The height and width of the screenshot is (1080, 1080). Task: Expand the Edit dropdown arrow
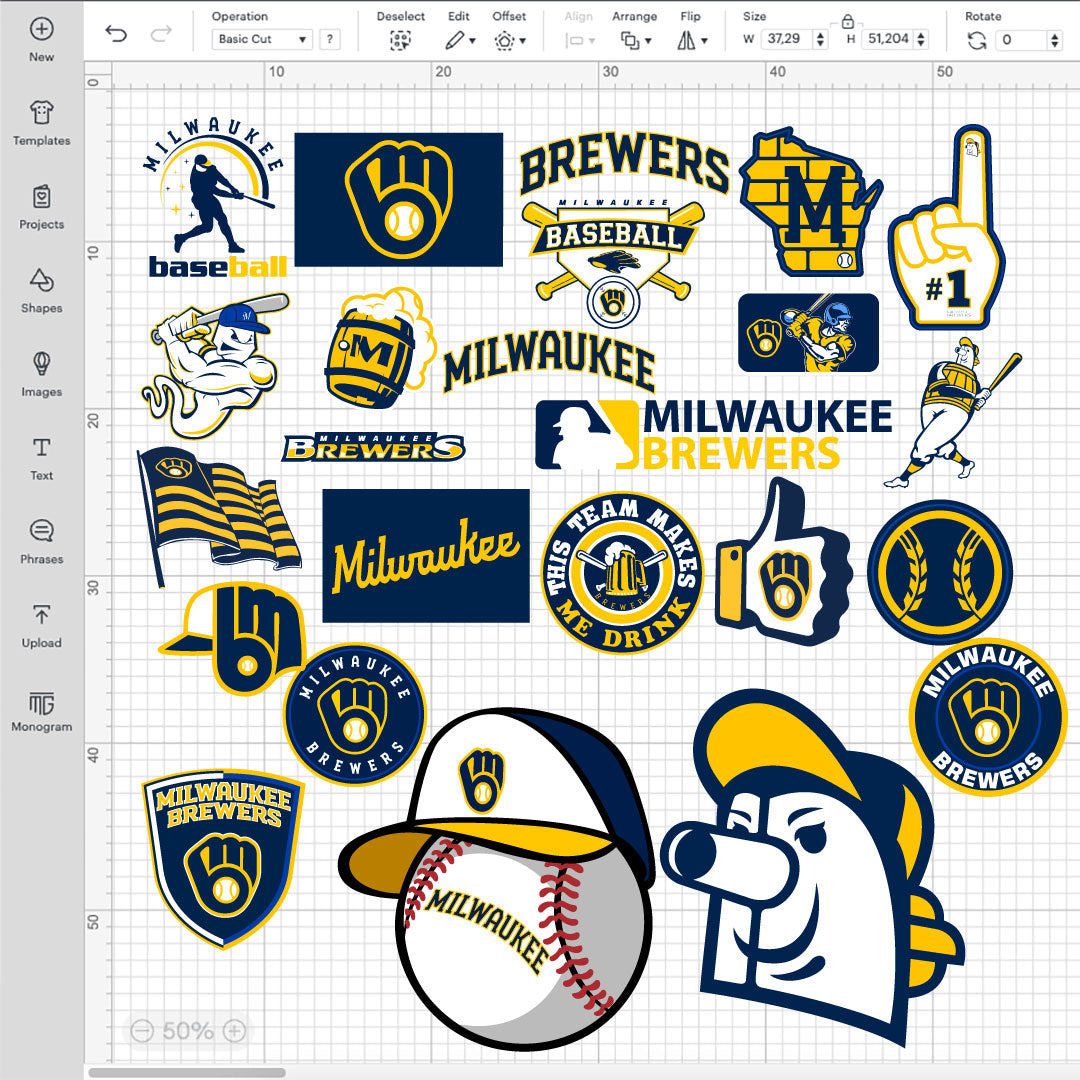pyautogui.click(x=472, y=41)
